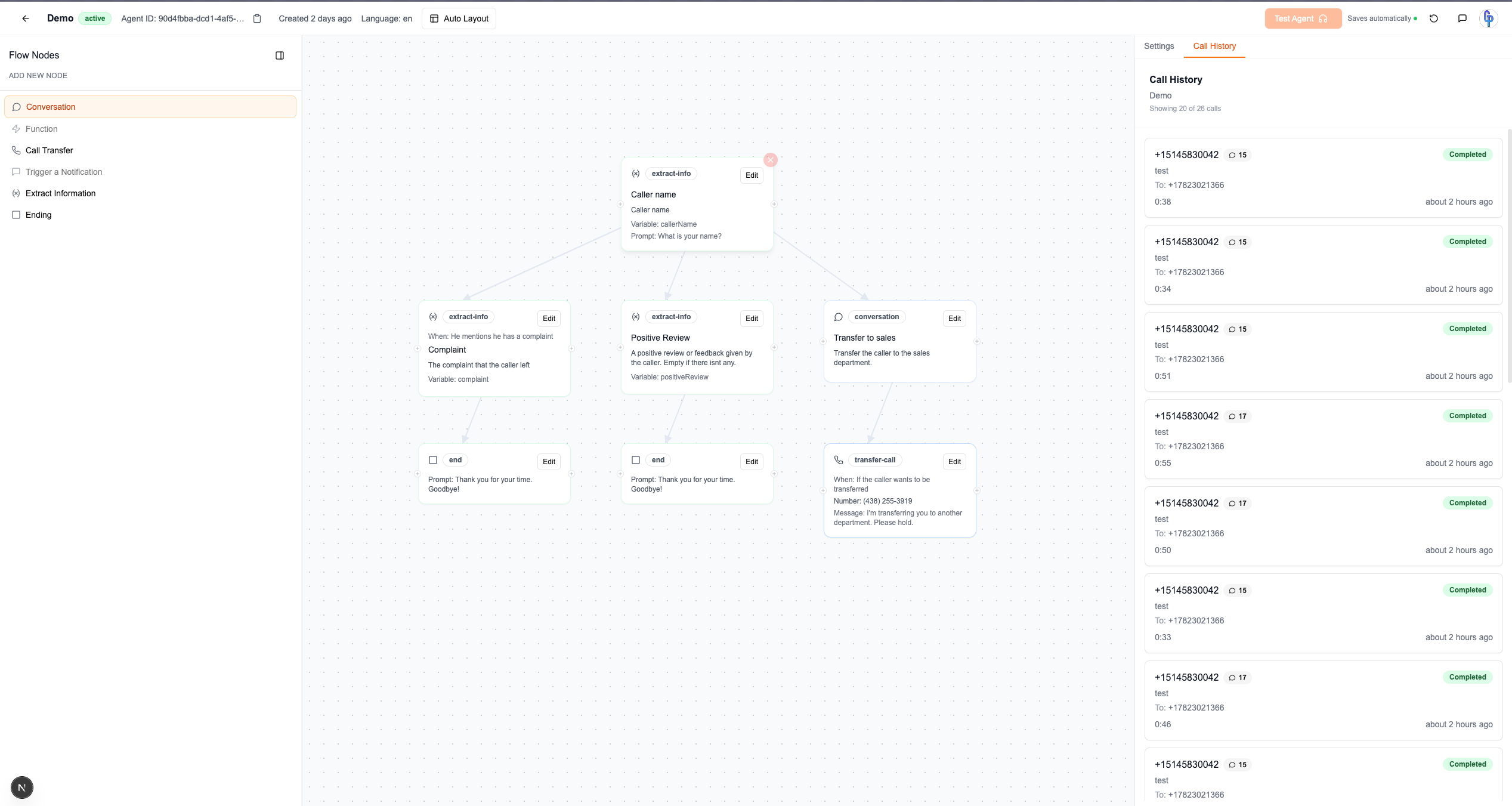The height and width of the screenshot is (806, 1512).
Task: Delete the Caller name node via red X
Action: coord(771,160)
